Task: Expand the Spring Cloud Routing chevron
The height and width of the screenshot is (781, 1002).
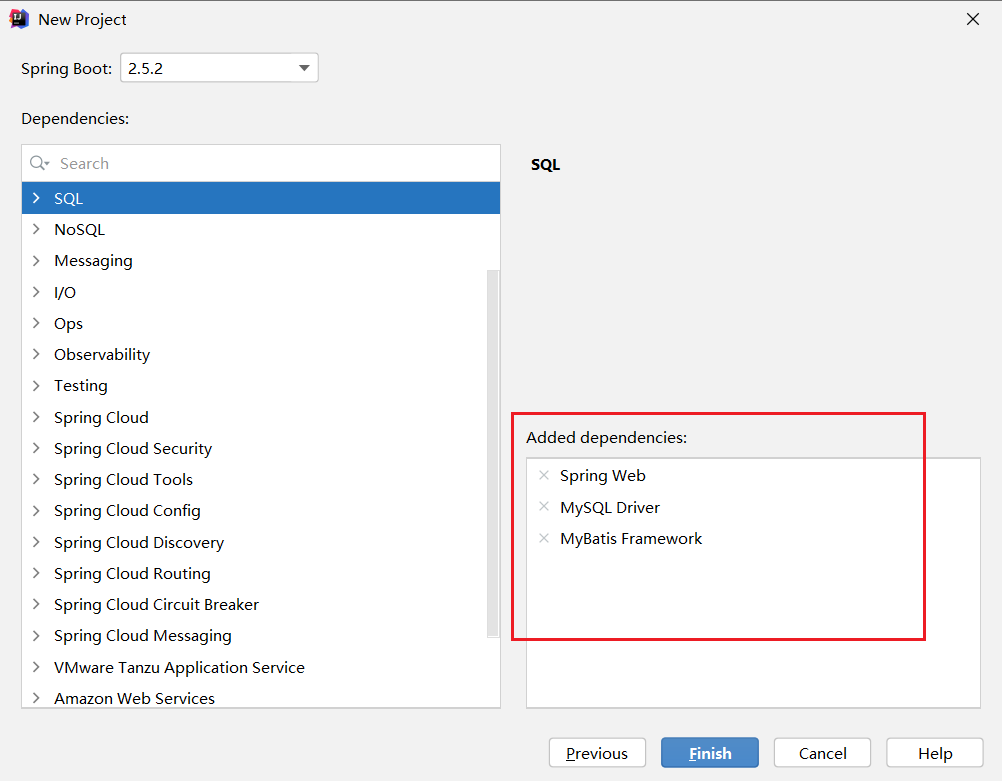Action: [x=36, y=573]
